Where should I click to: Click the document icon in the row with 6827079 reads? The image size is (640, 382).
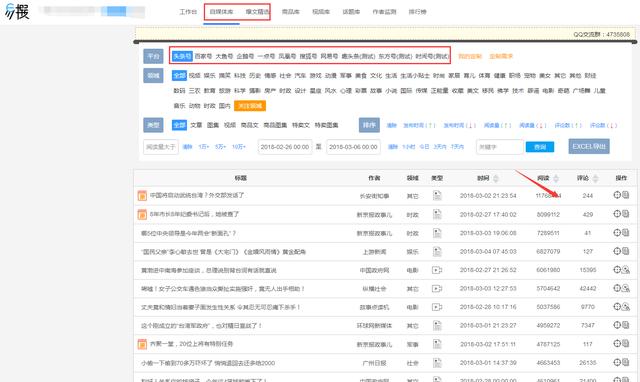point(626,251)
